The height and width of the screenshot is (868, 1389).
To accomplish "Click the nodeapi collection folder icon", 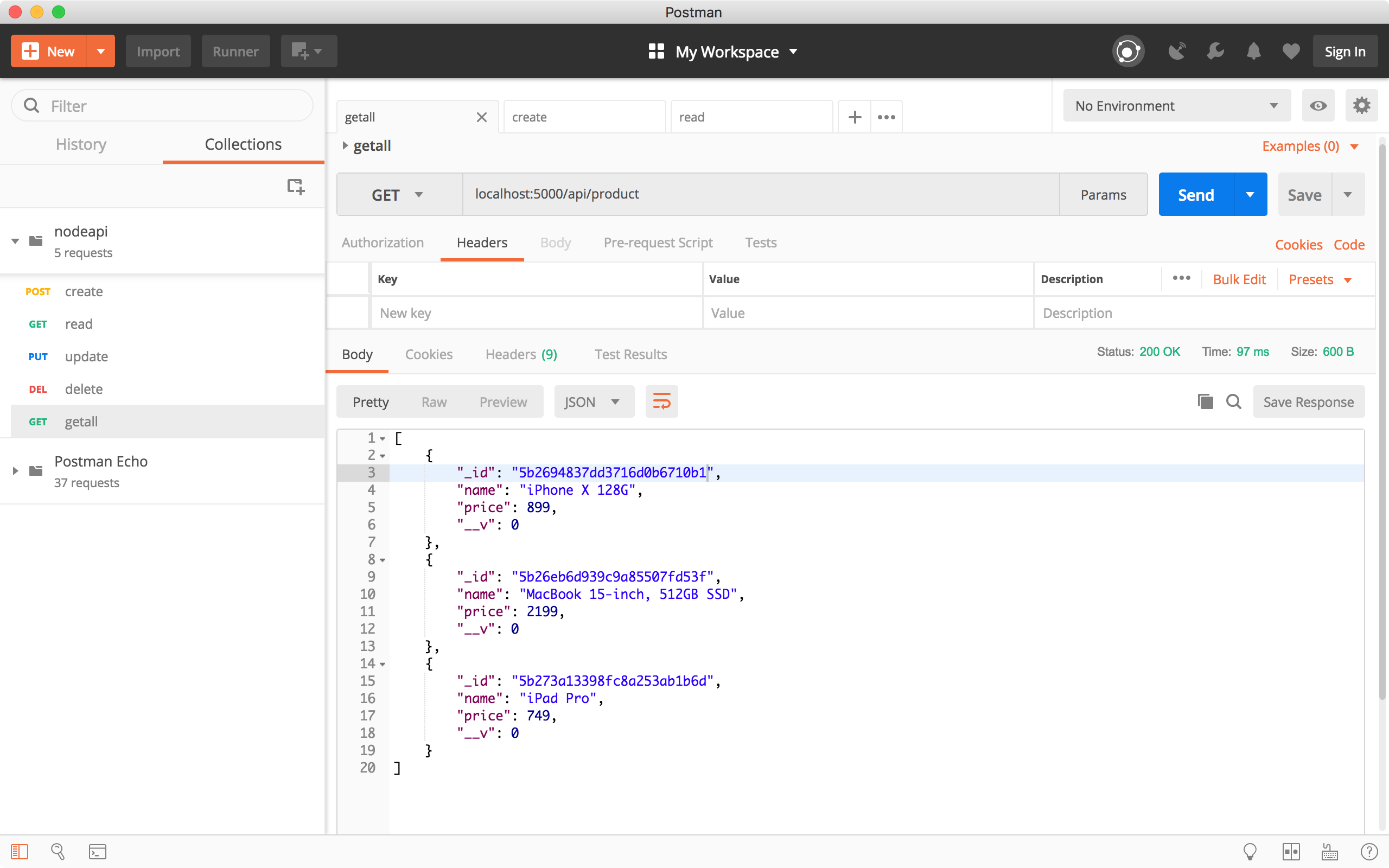I will tap(36, 240).
